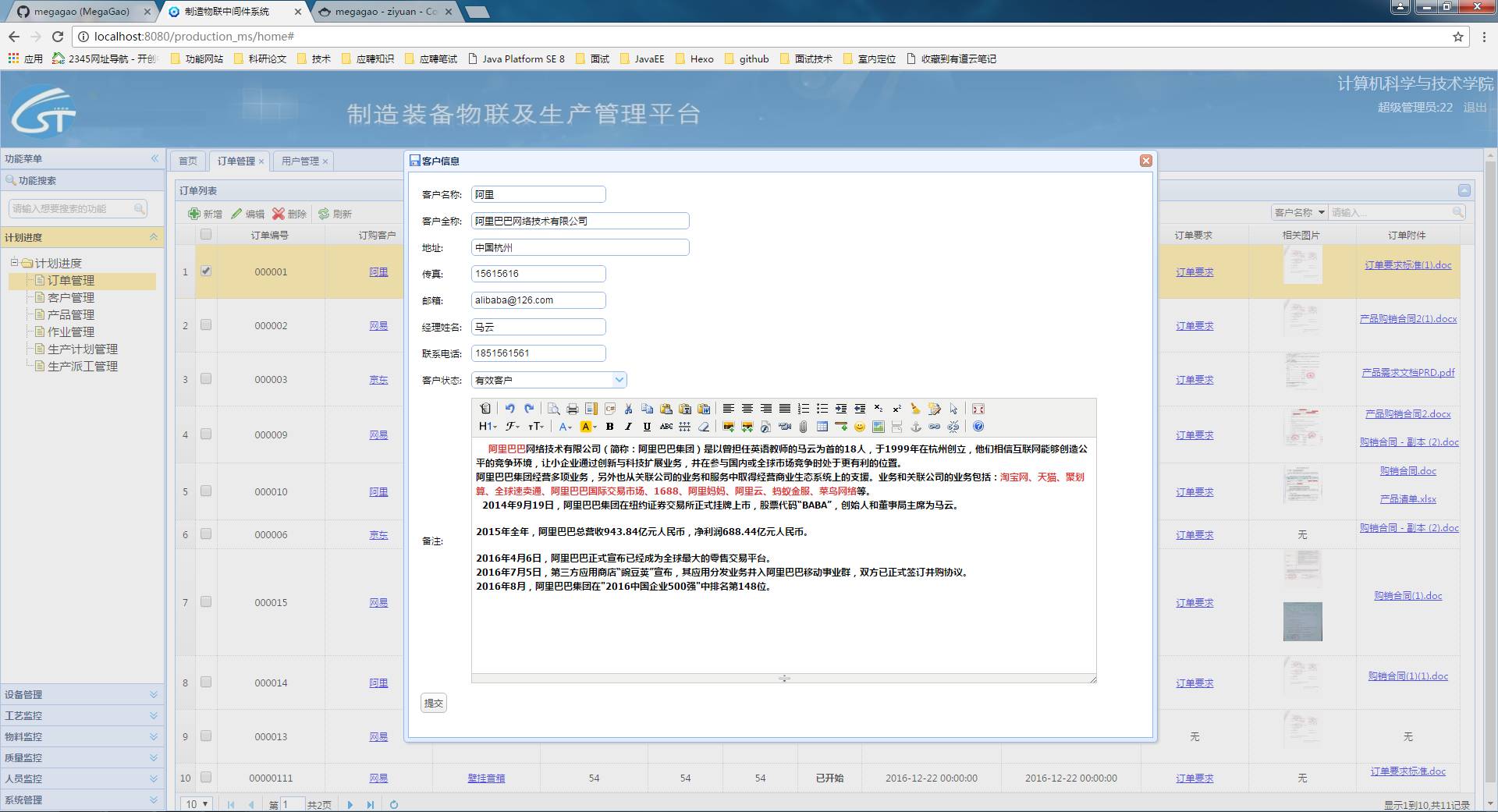Insert a table into the remark

tap(822, 427)
